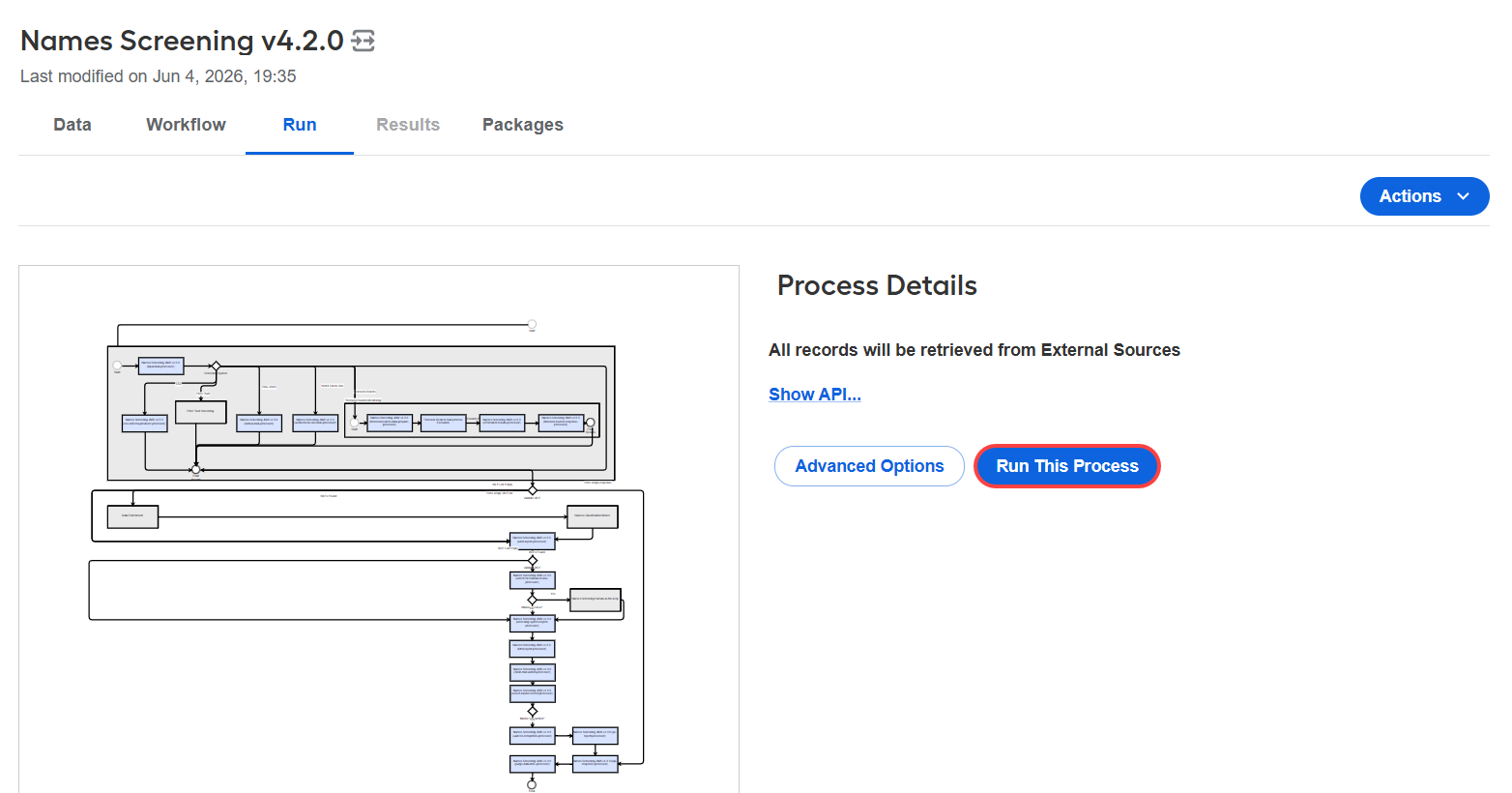Select the topmost Start event circle in the diagram

click(x=532, y=324)
